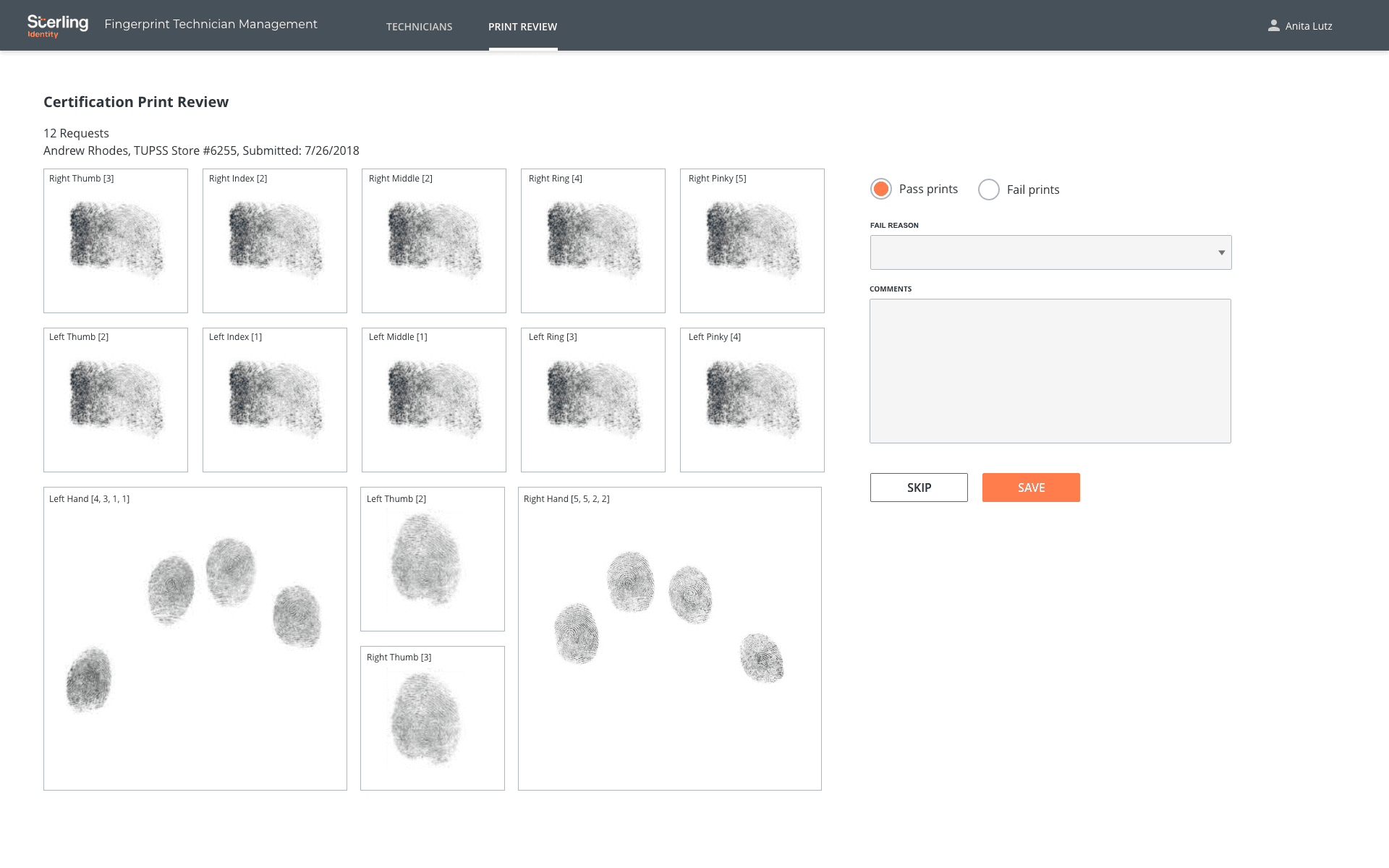Click the Sterling Identity logo
1389x868 pixels.
click(x=57, y=25)
